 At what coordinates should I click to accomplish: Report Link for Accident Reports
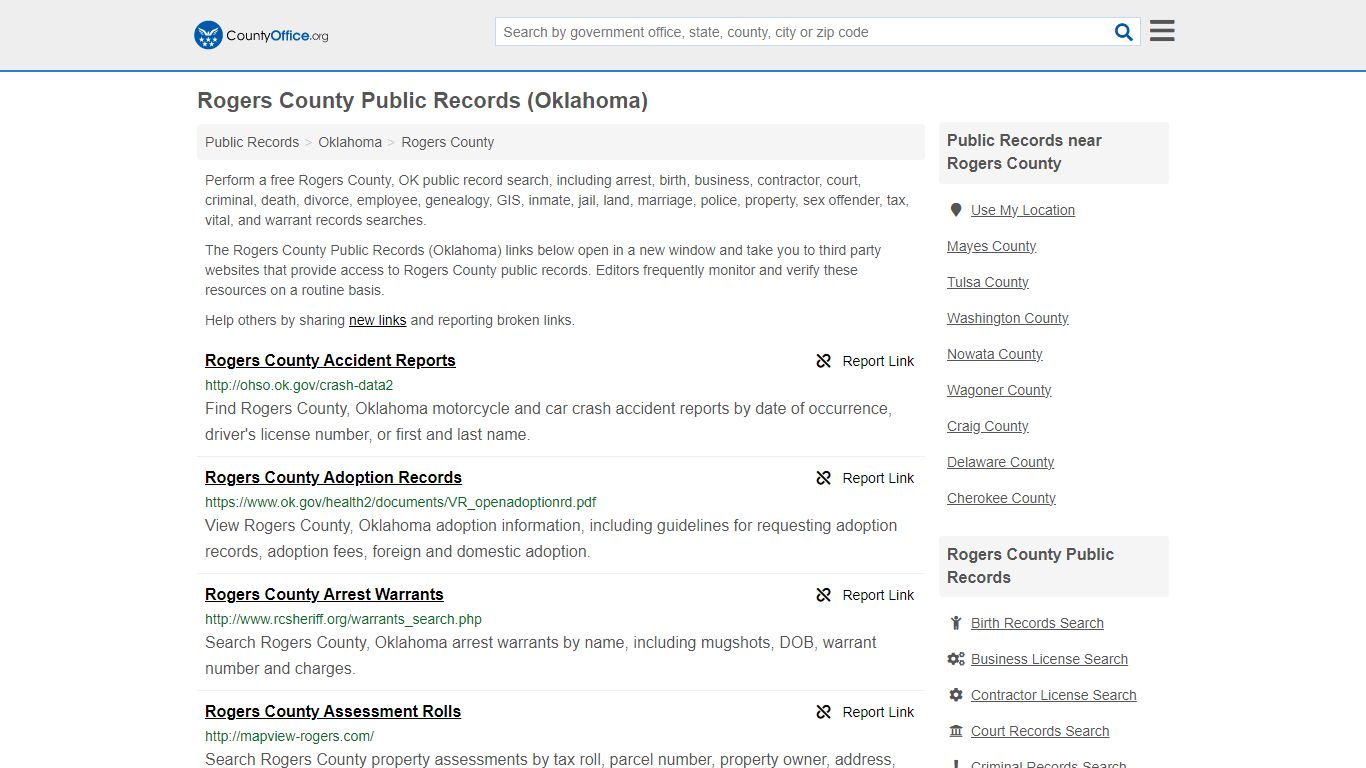[x=878, y=361]
